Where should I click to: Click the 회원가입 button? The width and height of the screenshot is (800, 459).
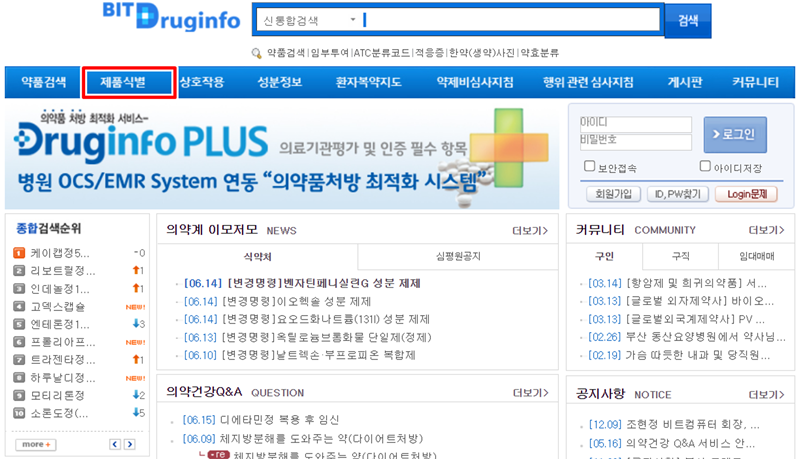click(613, 194)
